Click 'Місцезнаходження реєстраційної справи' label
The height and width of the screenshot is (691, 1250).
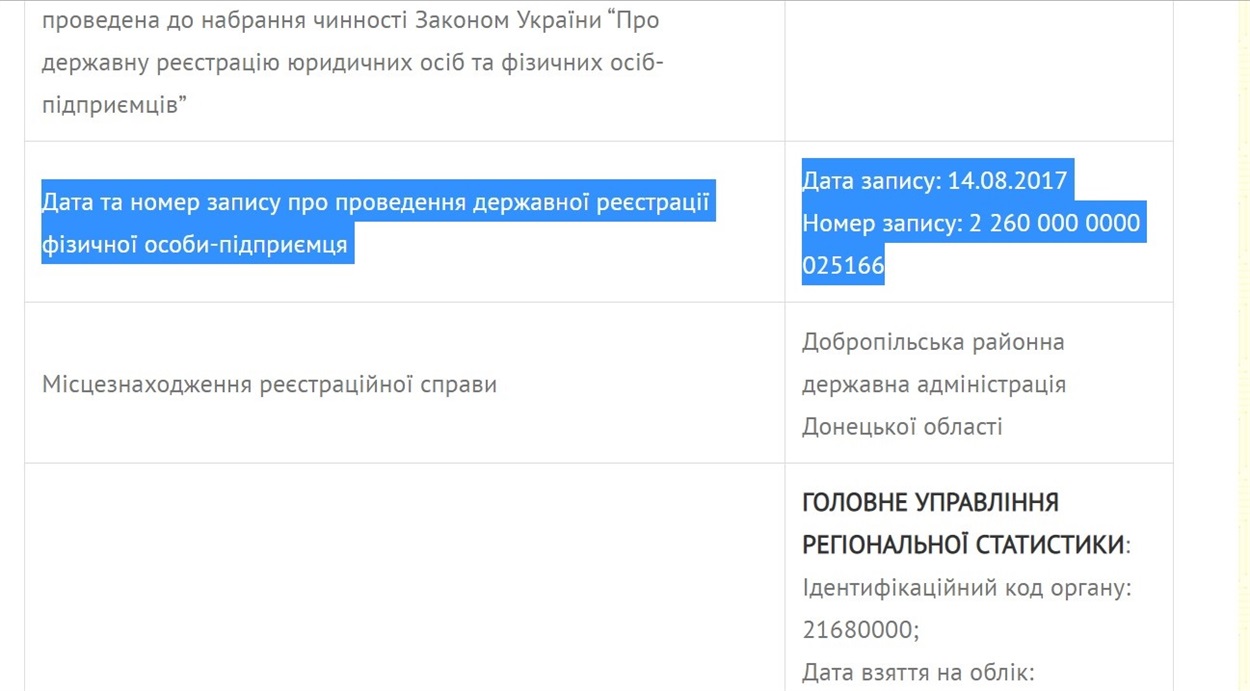[x=269, y=384]
